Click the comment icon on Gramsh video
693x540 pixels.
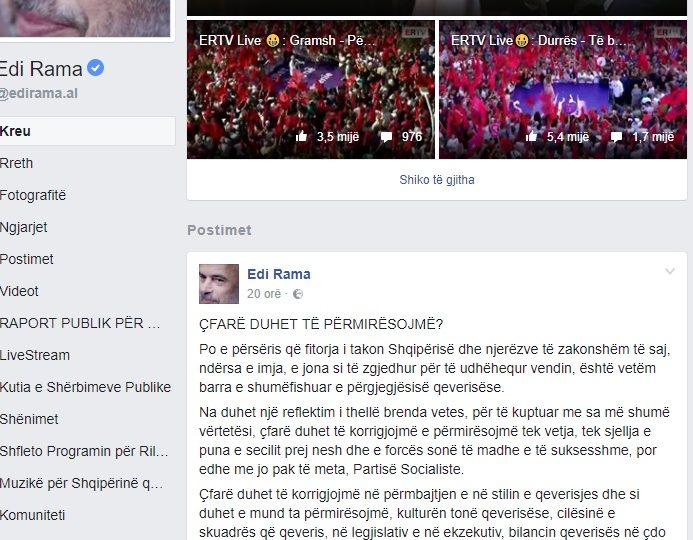(x=386, y=137)
